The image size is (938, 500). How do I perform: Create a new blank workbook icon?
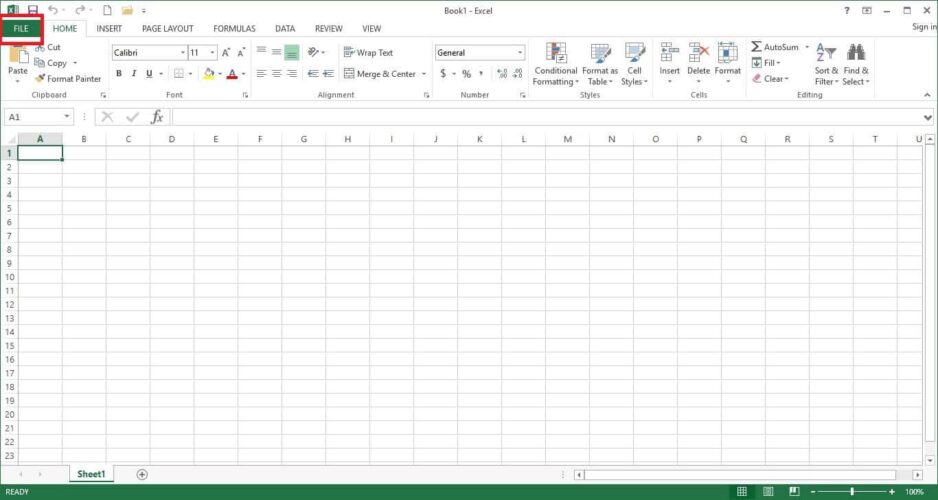tap(107, 10)
